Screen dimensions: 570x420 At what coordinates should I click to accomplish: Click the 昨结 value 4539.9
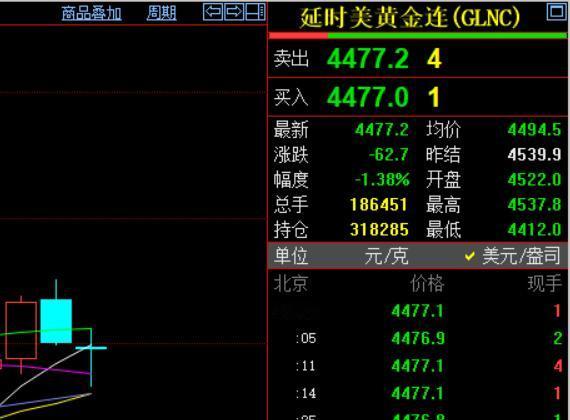(534, 155)
